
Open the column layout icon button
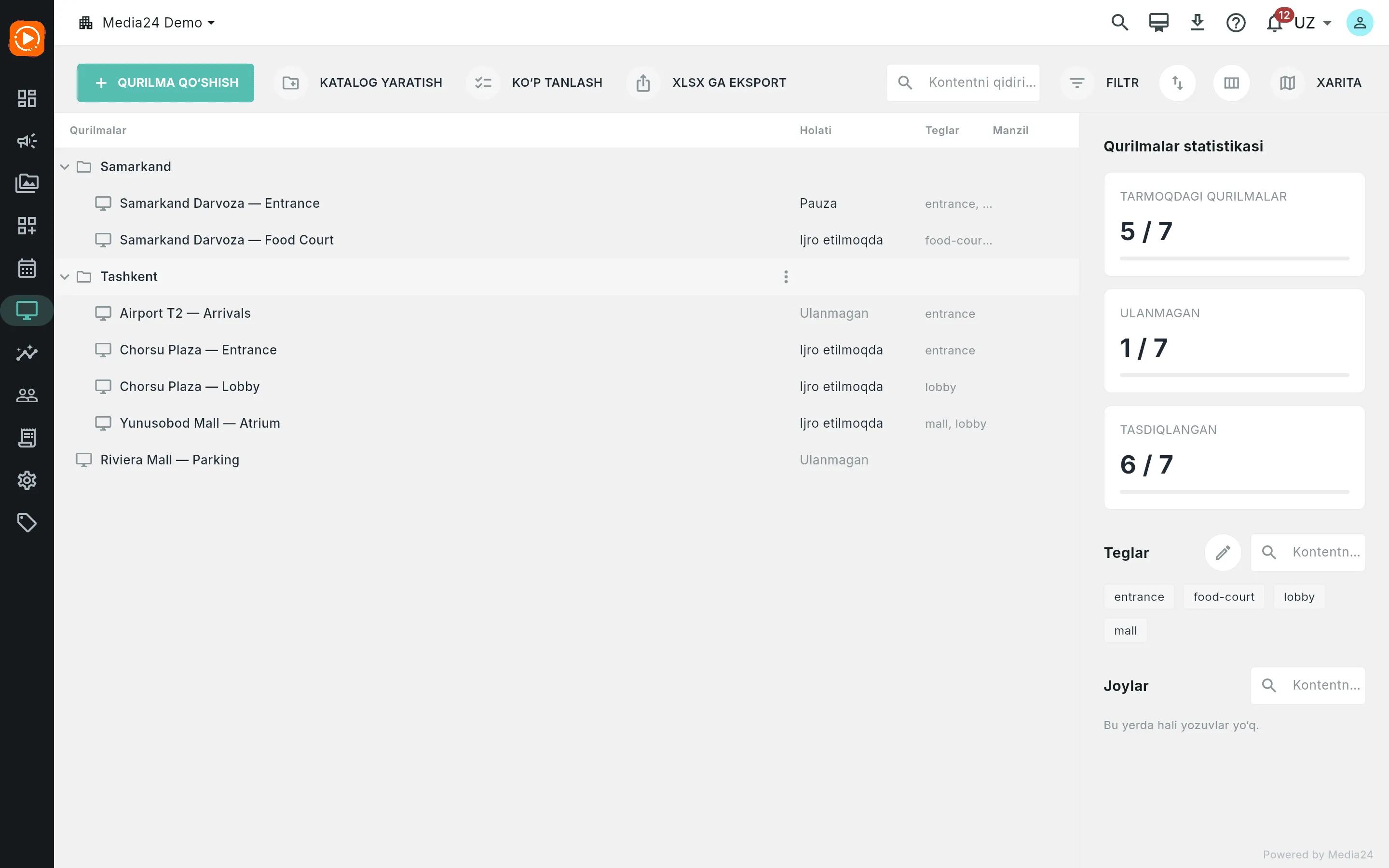coord(1231,82)
